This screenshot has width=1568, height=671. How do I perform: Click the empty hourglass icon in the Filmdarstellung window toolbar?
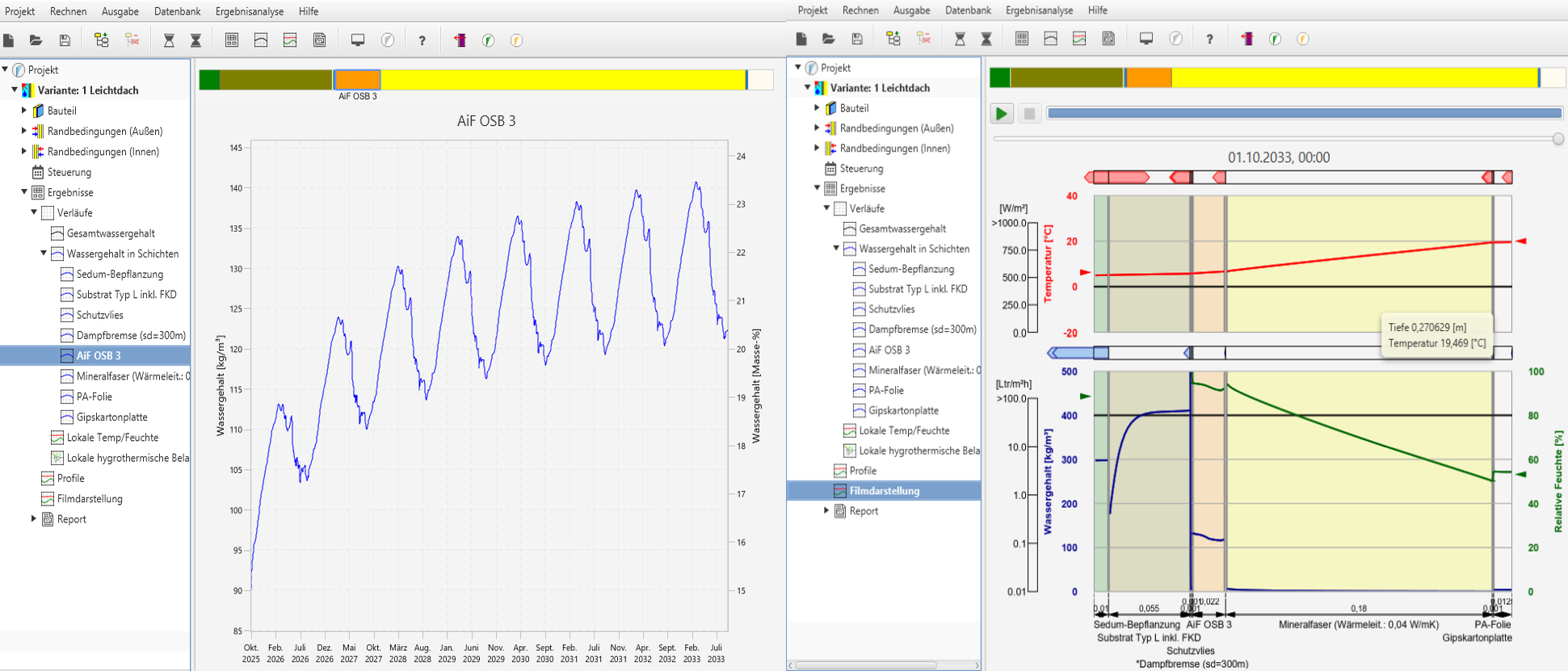pos(960,39)
